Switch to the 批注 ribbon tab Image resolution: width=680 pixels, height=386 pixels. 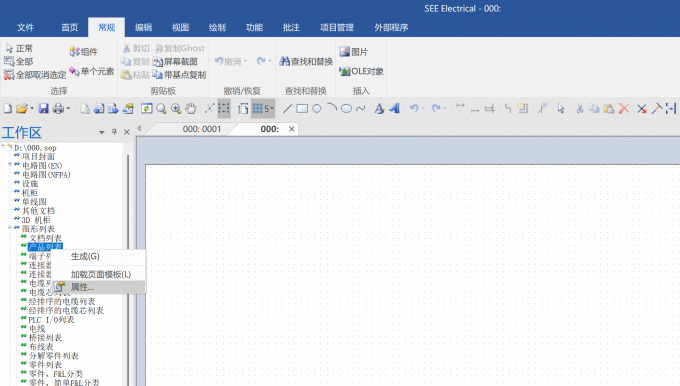(x=291, y=27)
